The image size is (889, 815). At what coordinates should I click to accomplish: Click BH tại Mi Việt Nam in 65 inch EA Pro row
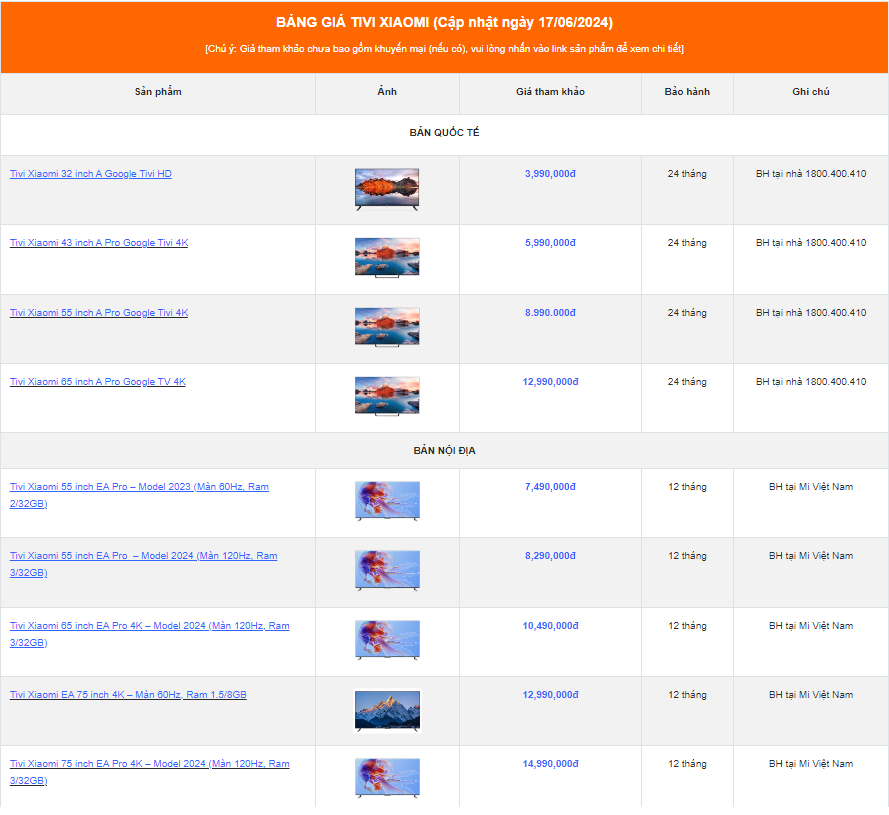[x=811, y=626]
